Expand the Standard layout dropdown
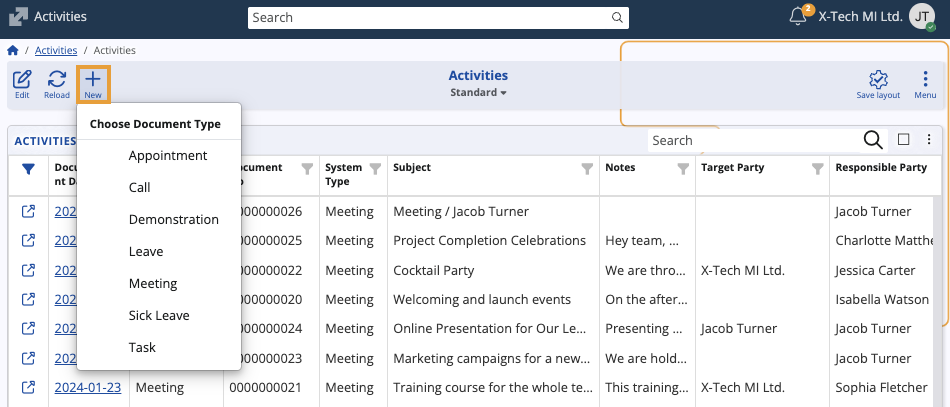950x407 pixels. coord(478,93)
